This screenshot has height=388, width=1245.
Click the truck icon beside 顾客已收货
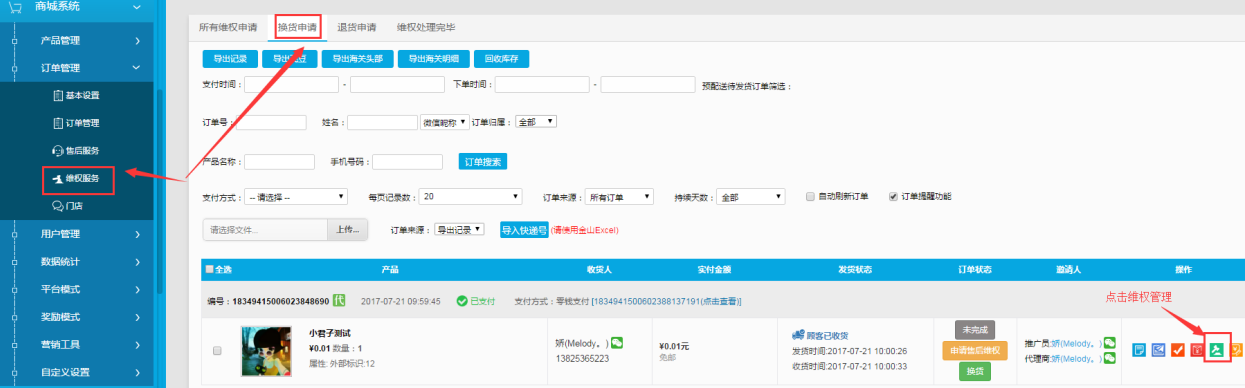pyautogui.click(x=798, y=336)
